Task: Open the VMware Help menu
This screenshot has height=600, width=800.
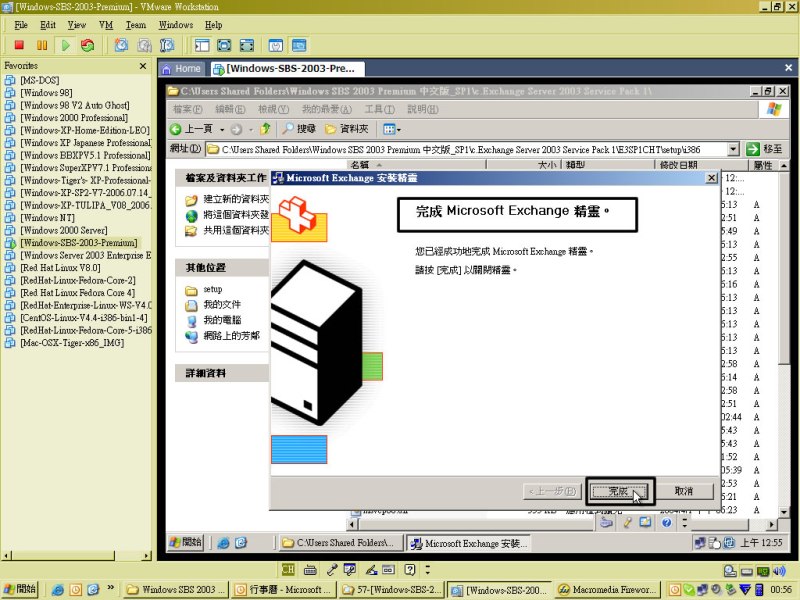Action: pos(214,25)
